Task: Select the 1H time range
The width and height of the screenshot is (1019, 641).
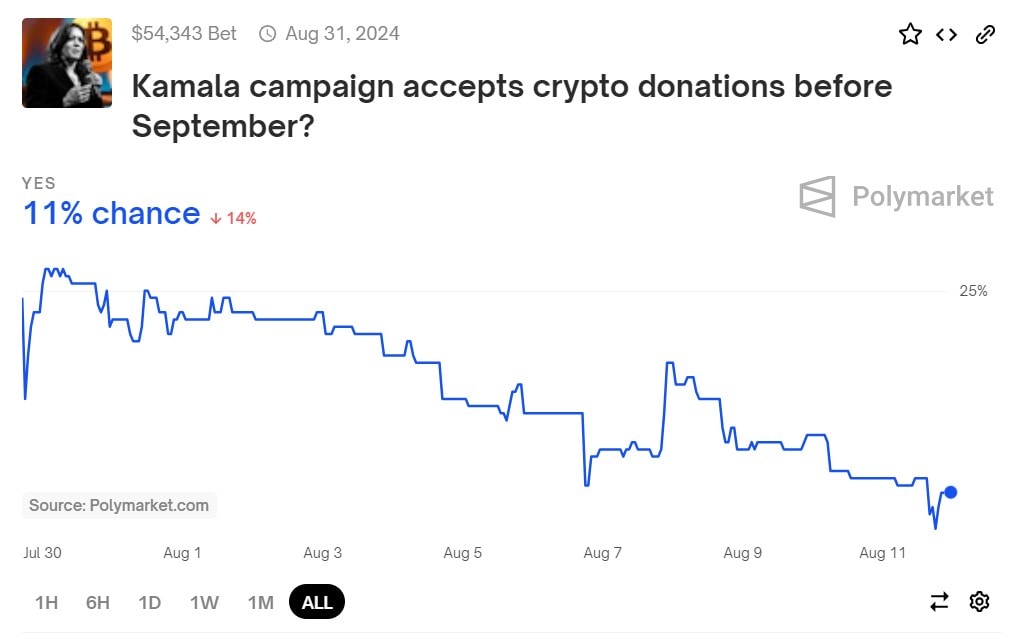Action: tap(46, 602)
